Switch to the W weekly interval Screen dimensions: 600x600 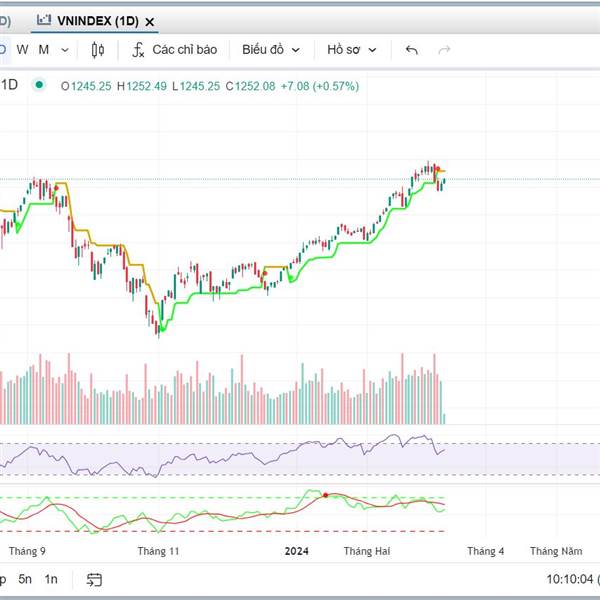coord(22,50)
